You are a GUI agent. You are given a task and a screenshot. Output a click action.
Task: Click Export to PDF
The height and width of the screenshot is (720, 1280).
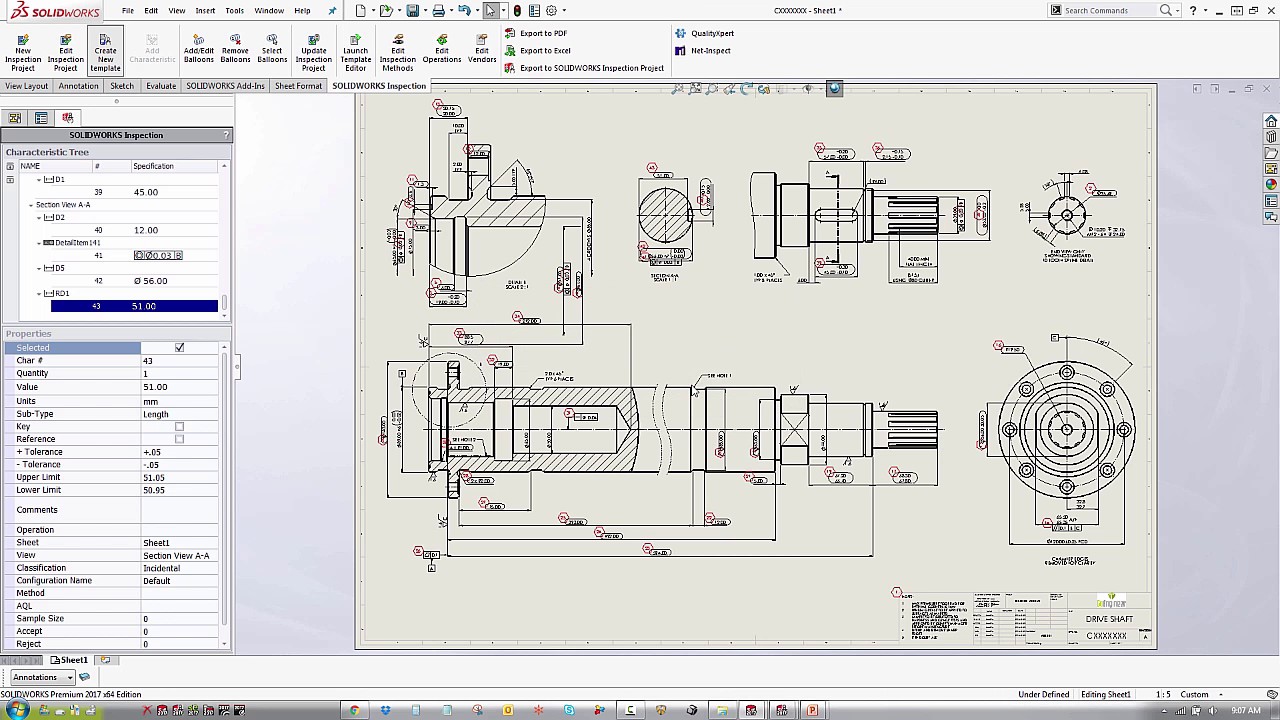pyautogui.click(x=542, y=33)
